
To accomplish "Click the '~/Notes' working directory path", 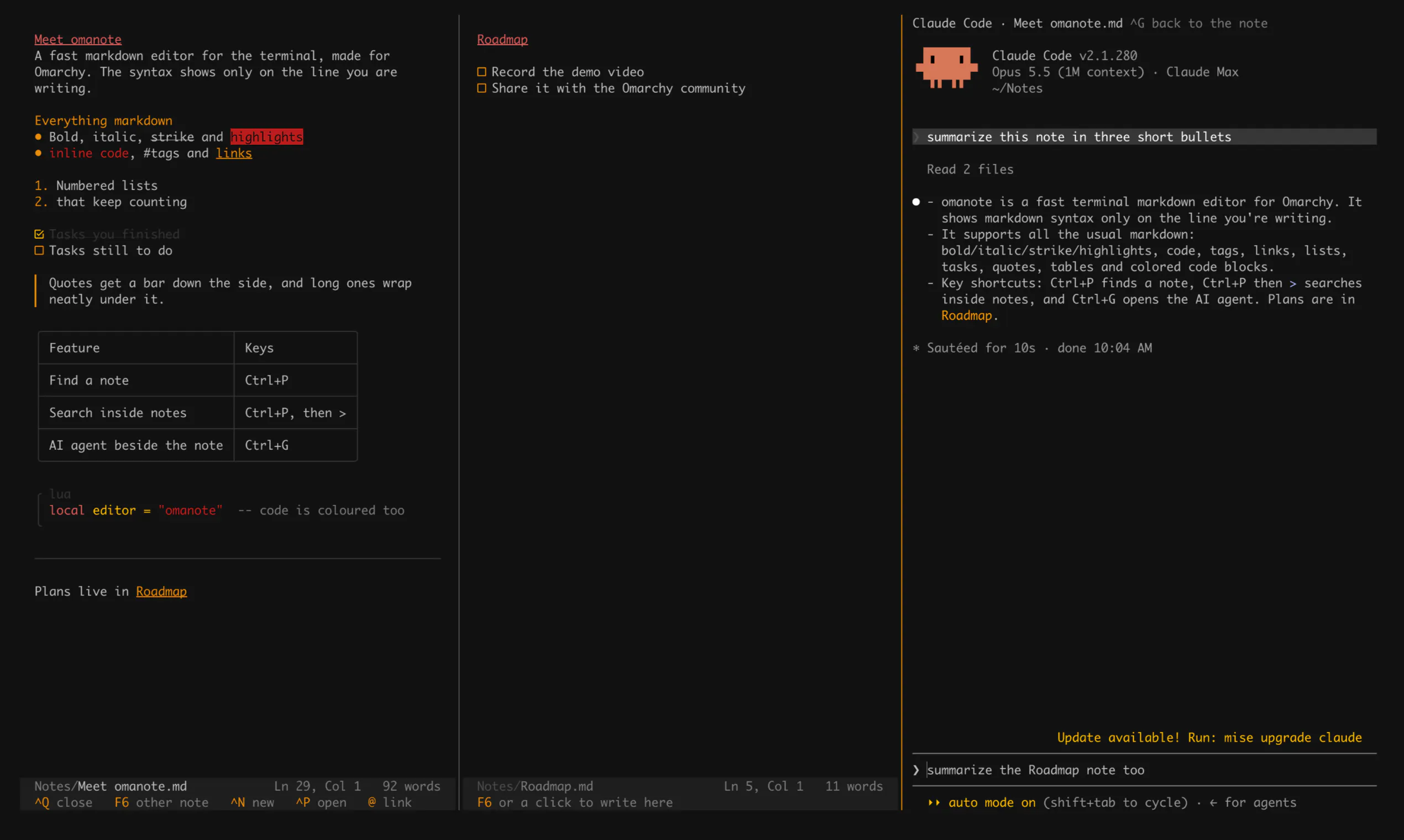I will (x=1017, y=88).
